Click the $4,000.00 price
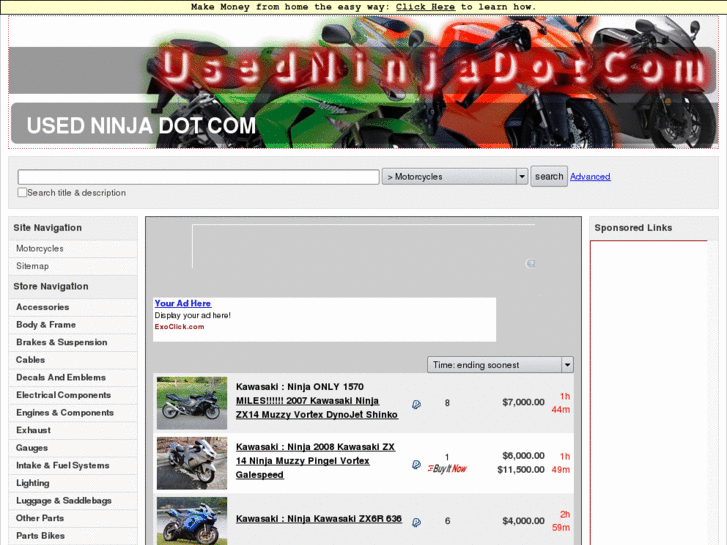Viewport: 727px width, 545px height. [523, 521]
